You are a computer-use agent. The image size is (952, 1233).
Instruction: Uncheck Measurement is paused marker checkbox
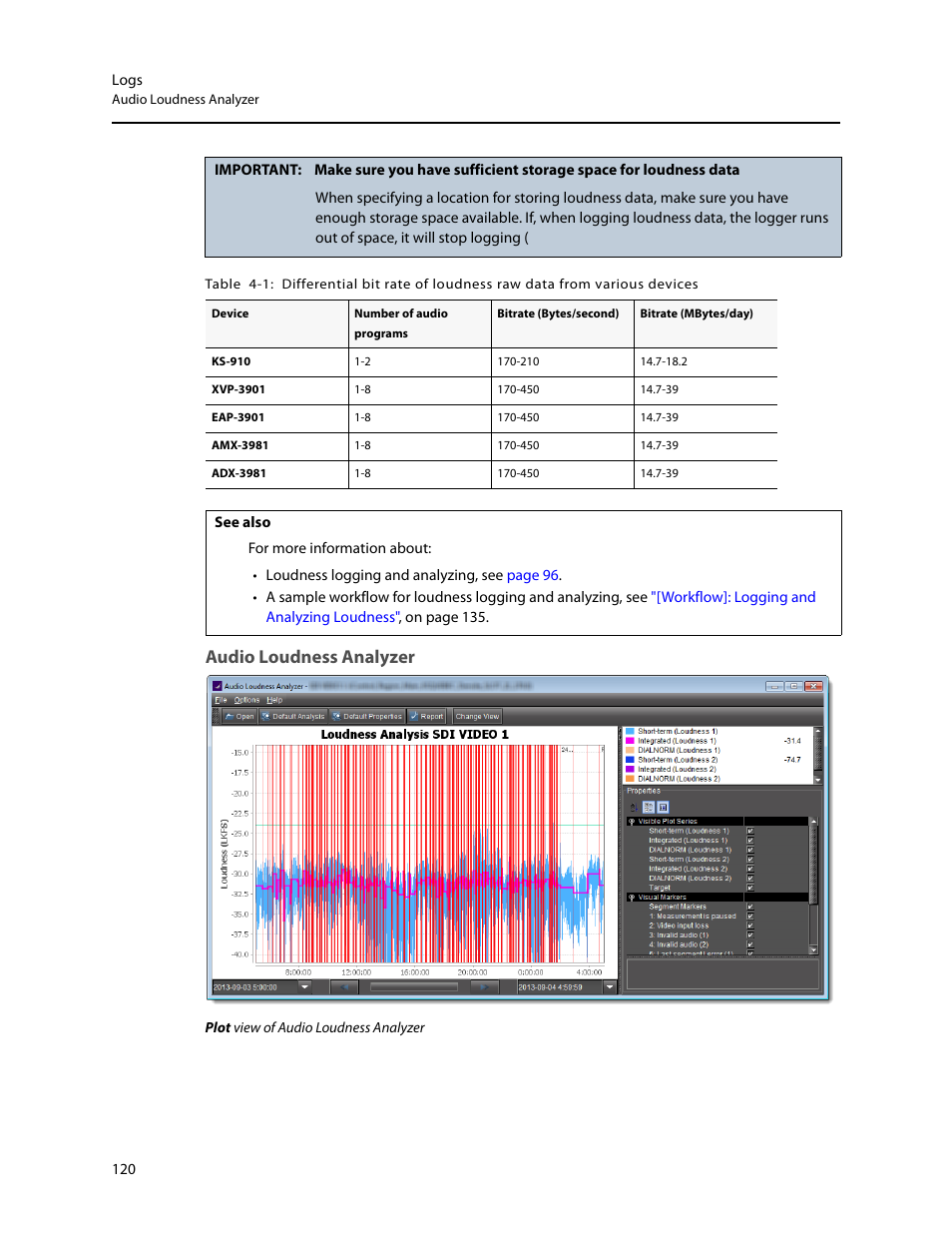point(750,917)
